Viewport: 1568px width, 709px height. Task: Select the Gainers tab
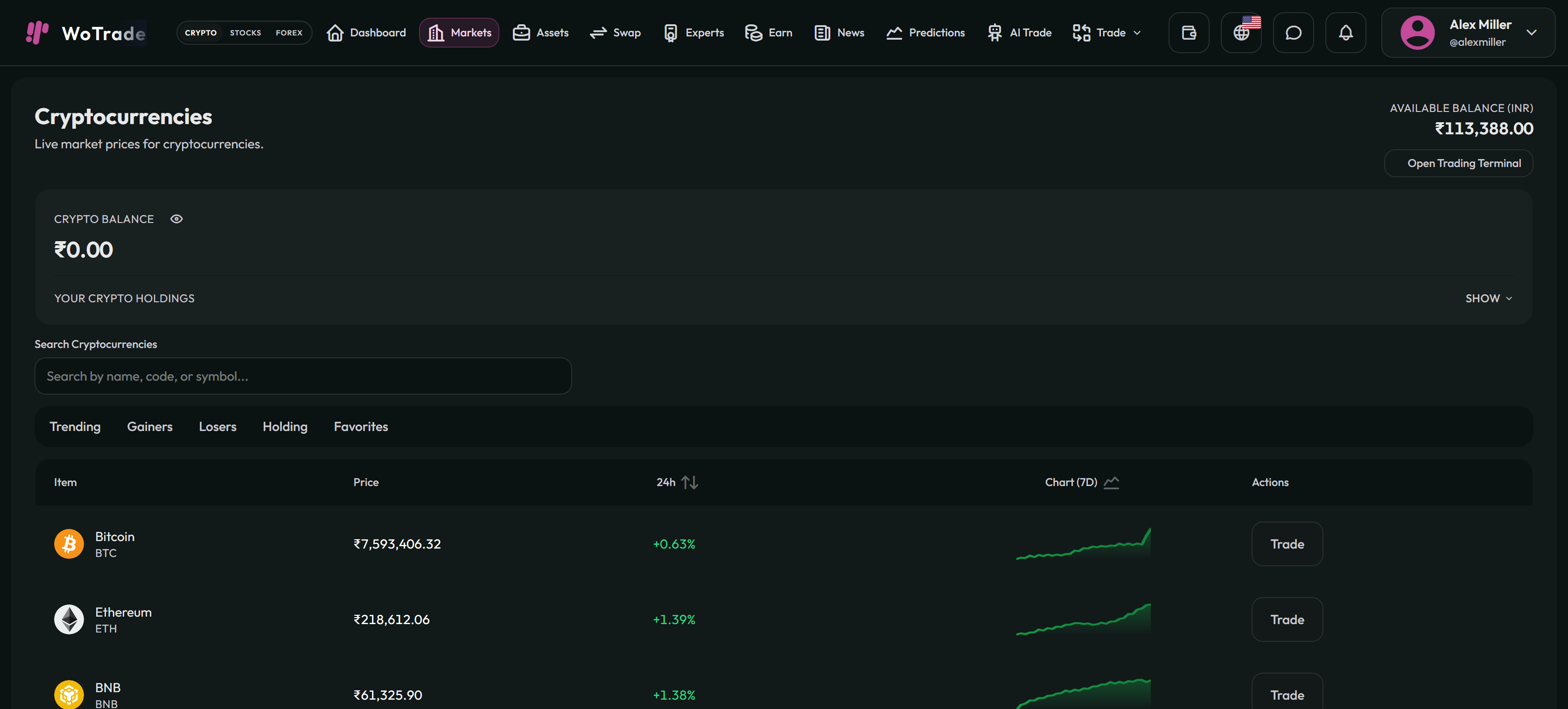[x=150, y=427]
